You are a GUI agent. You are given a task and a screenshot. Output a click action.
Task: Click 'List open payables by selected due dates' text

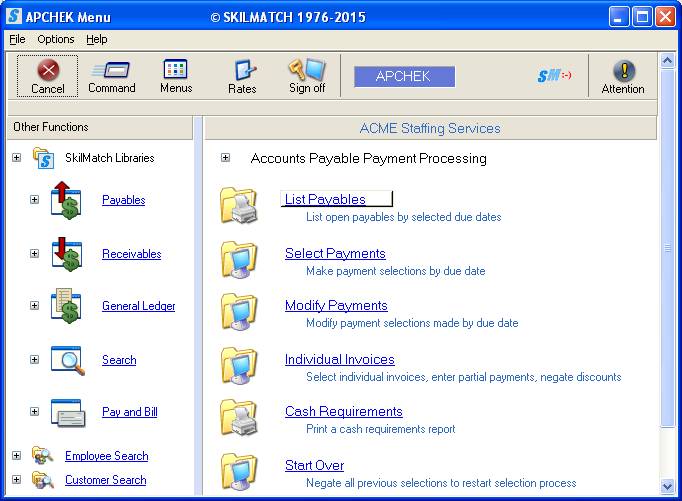404,217
